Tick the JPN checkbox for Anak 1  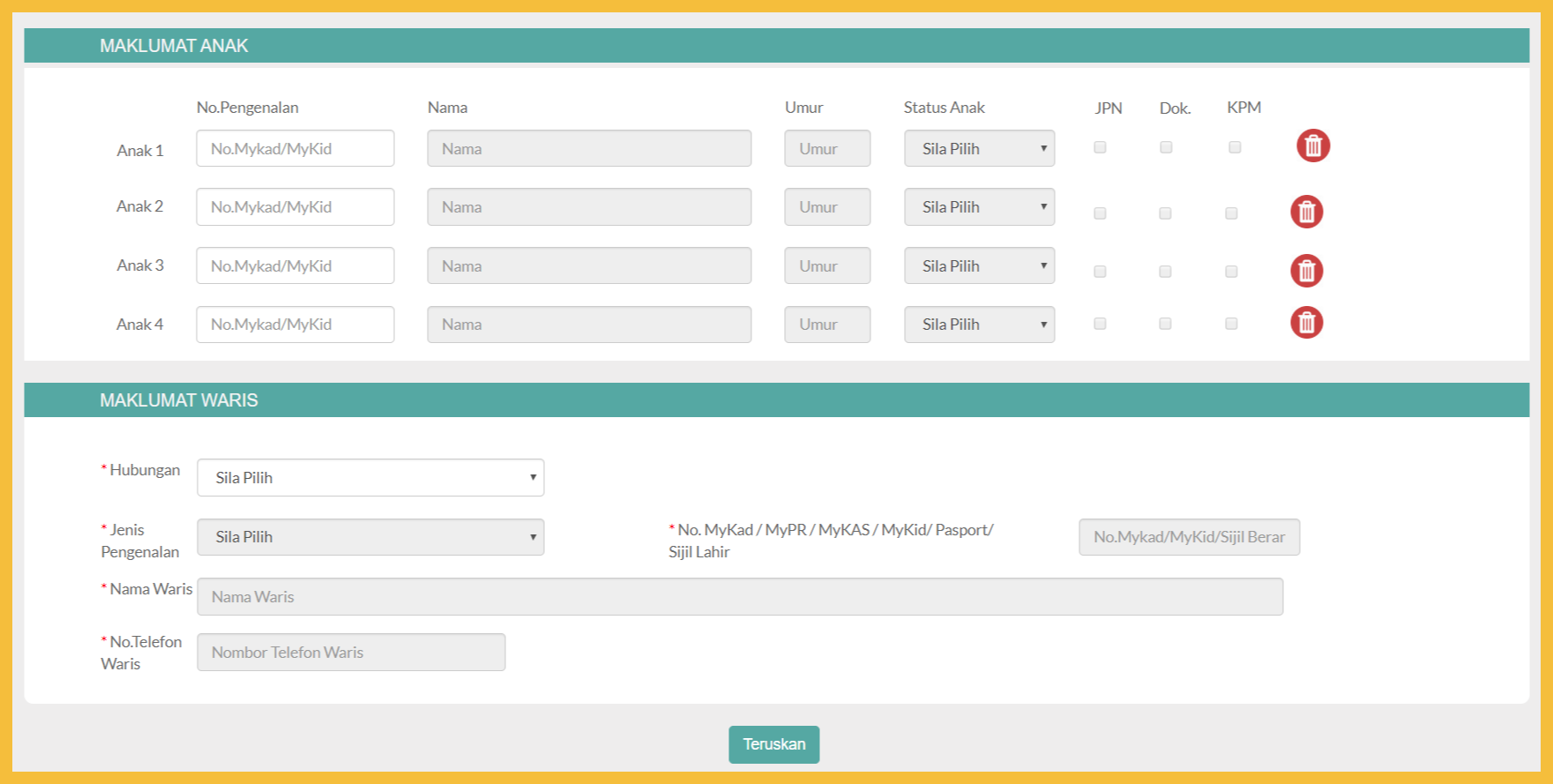click(1100, 147)
